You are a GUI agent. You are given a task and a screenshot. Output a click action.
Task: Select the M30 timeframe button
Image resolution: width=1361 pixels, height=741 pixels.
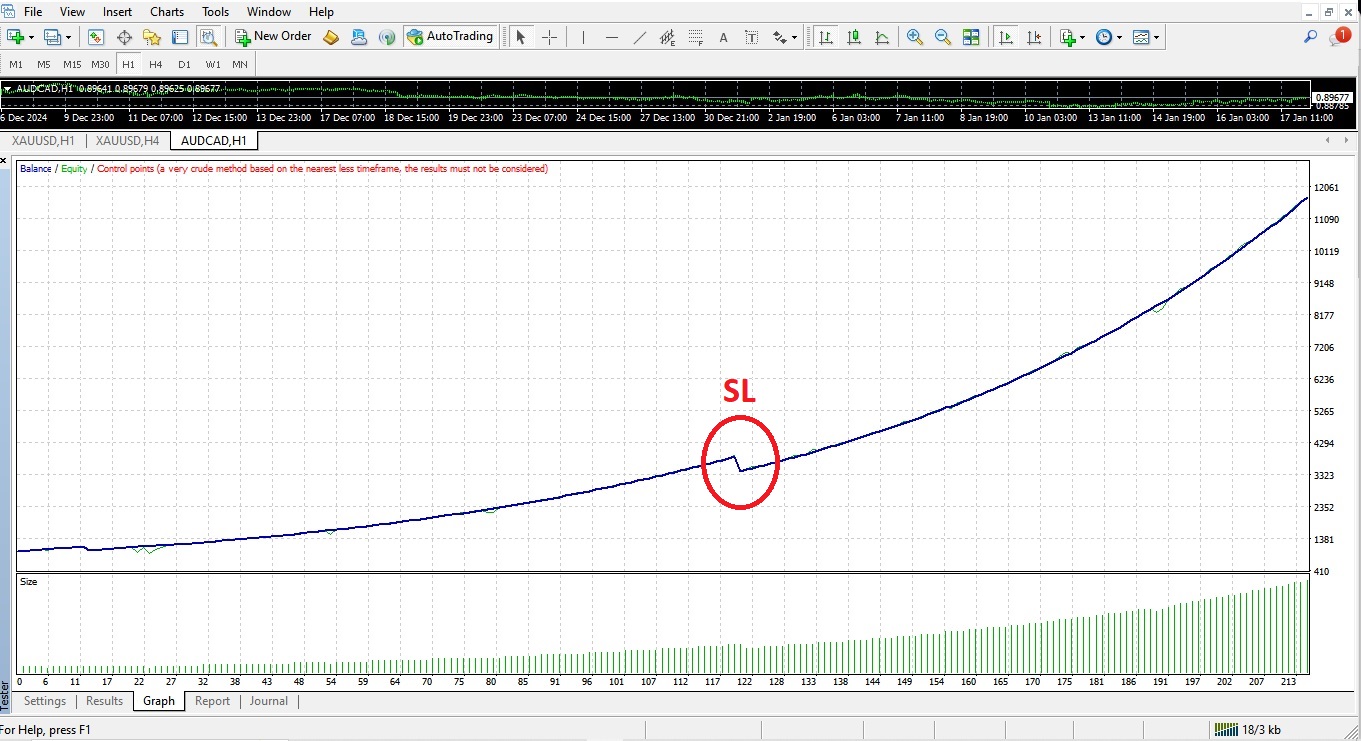100,64
